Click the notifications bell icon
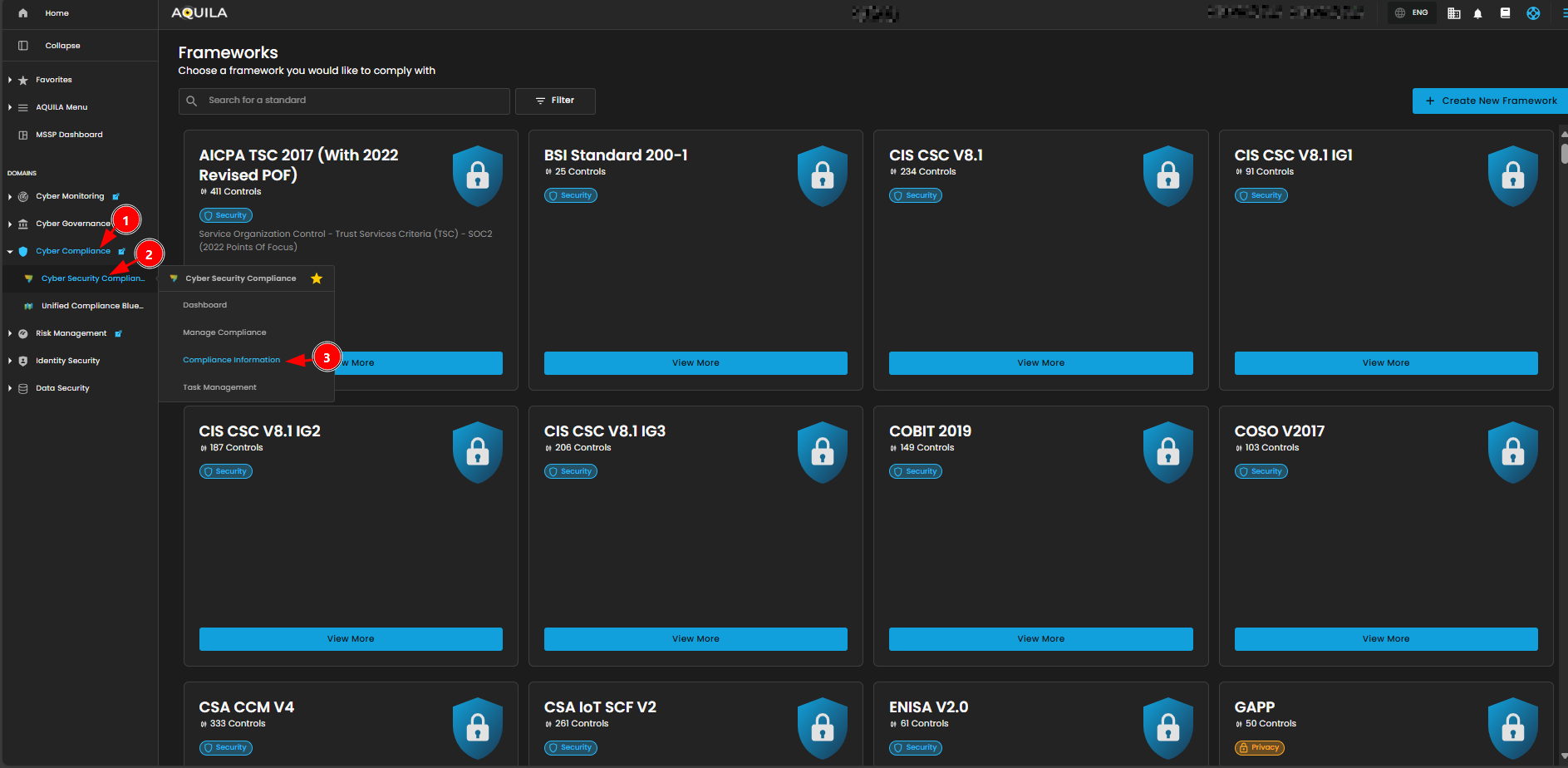Screen dimensions: 1568x768 coord(1477,13)
